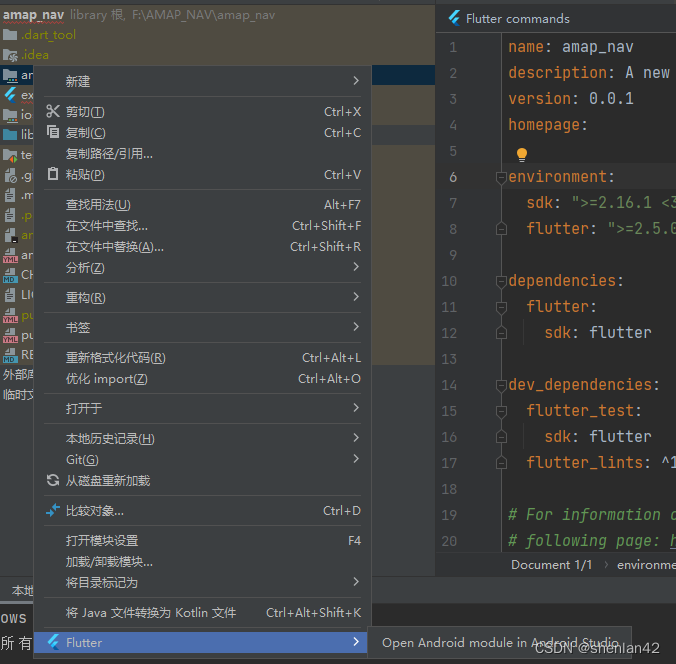The width and height of the screenshot is (676, 664).
Task: Open the 分析(Z) submenu
Action: click(x=202, y=267)
